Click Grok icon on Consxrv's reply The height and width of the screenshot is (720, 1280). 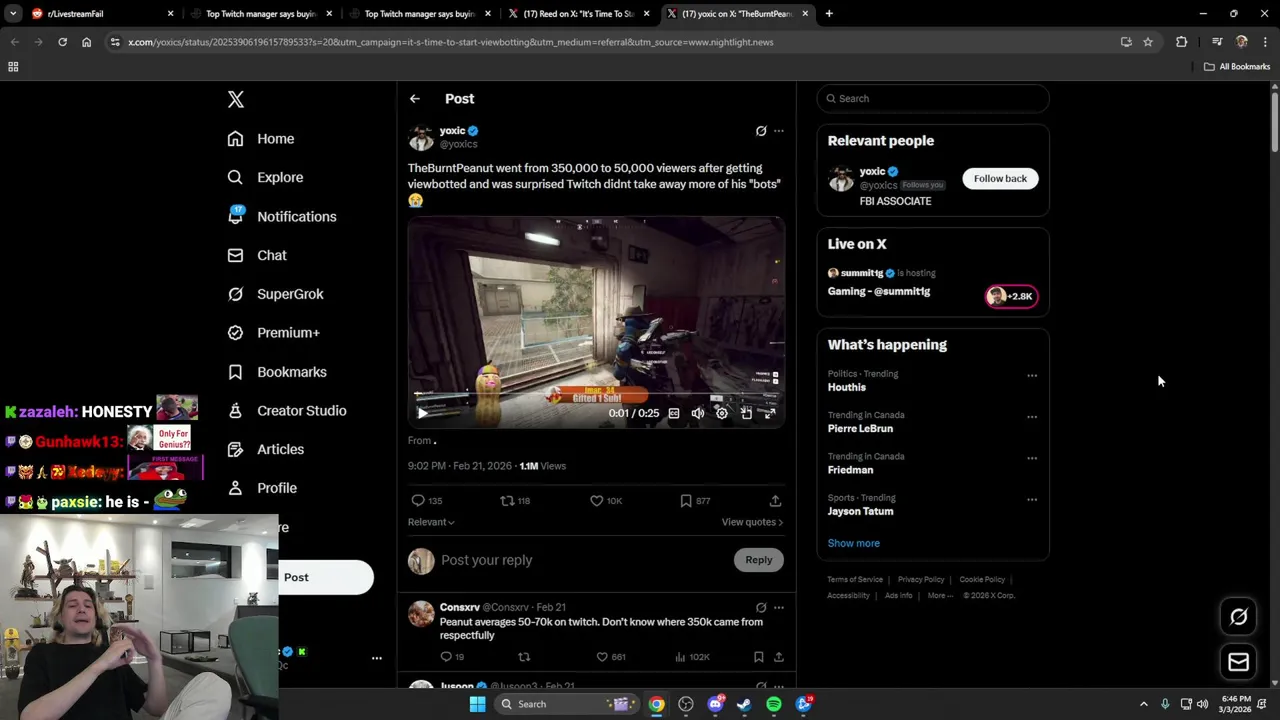click(760, 607)
